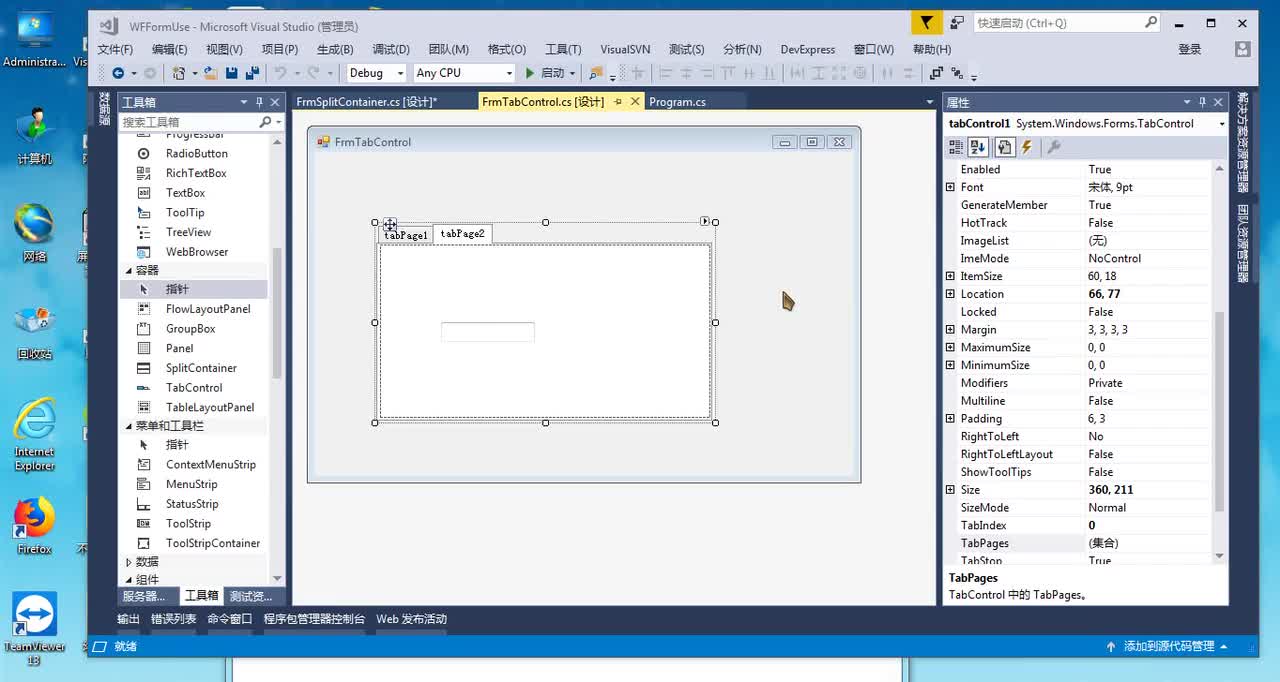Click the Package Manager Console tab
1280x682 pixels.
click(x=314, y=619)
